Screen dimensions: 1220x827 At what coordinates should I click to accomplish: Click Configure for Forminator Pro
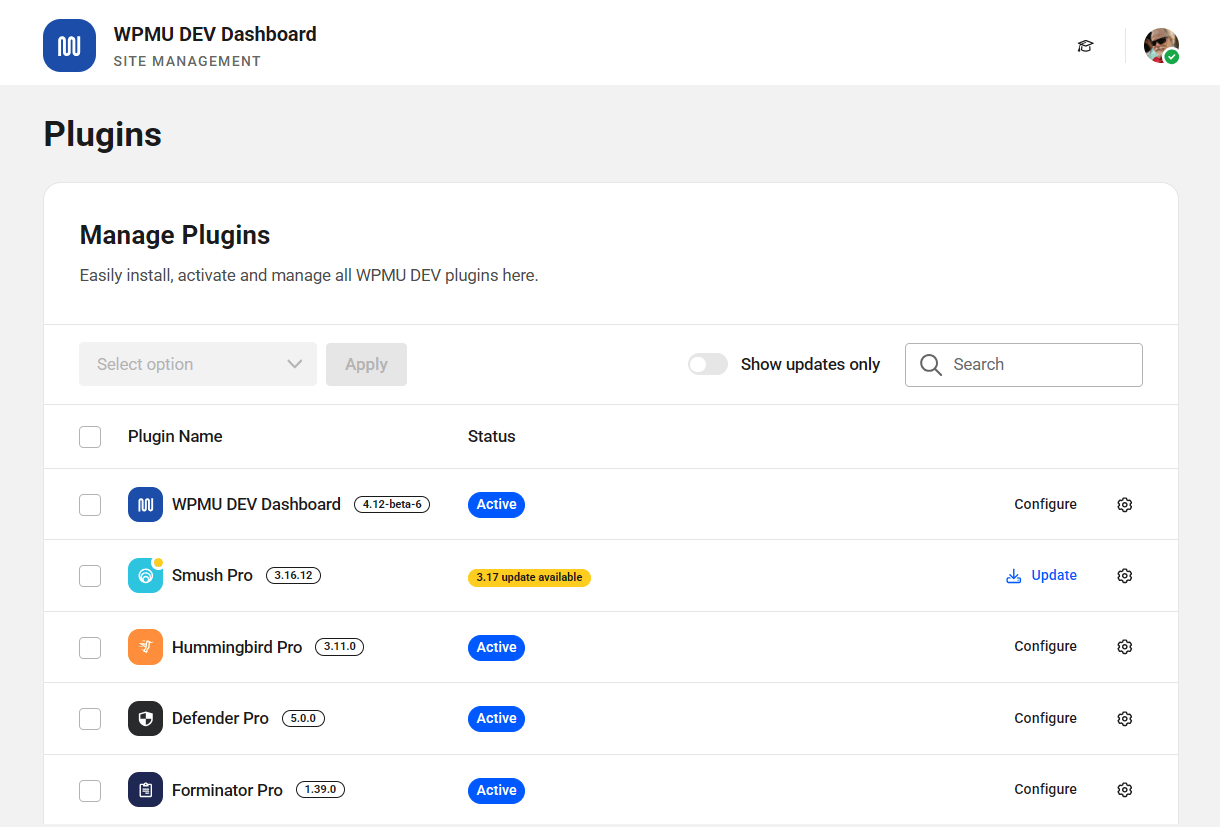pos(1045,789)
